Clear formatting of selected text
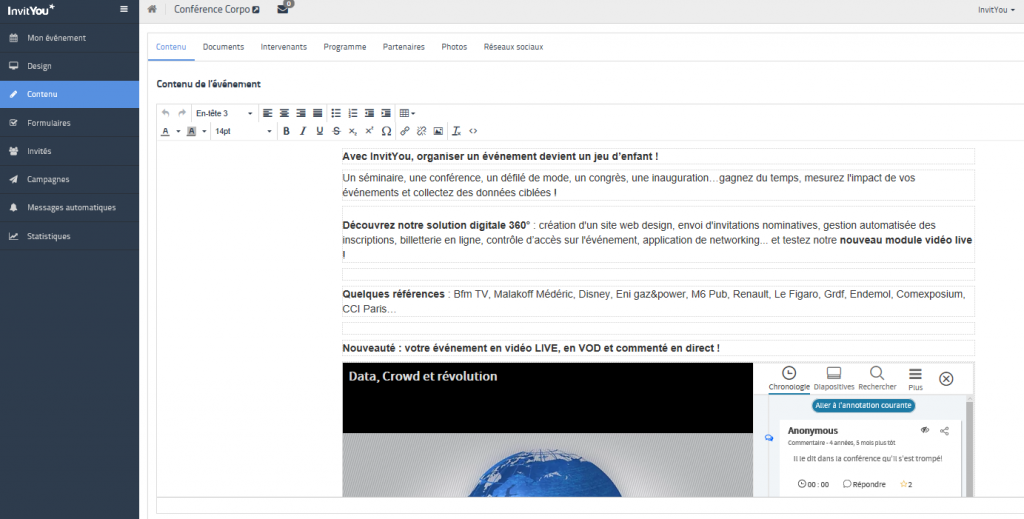The height and width of the screenshot is (519, 1024). tap(456, 131)
